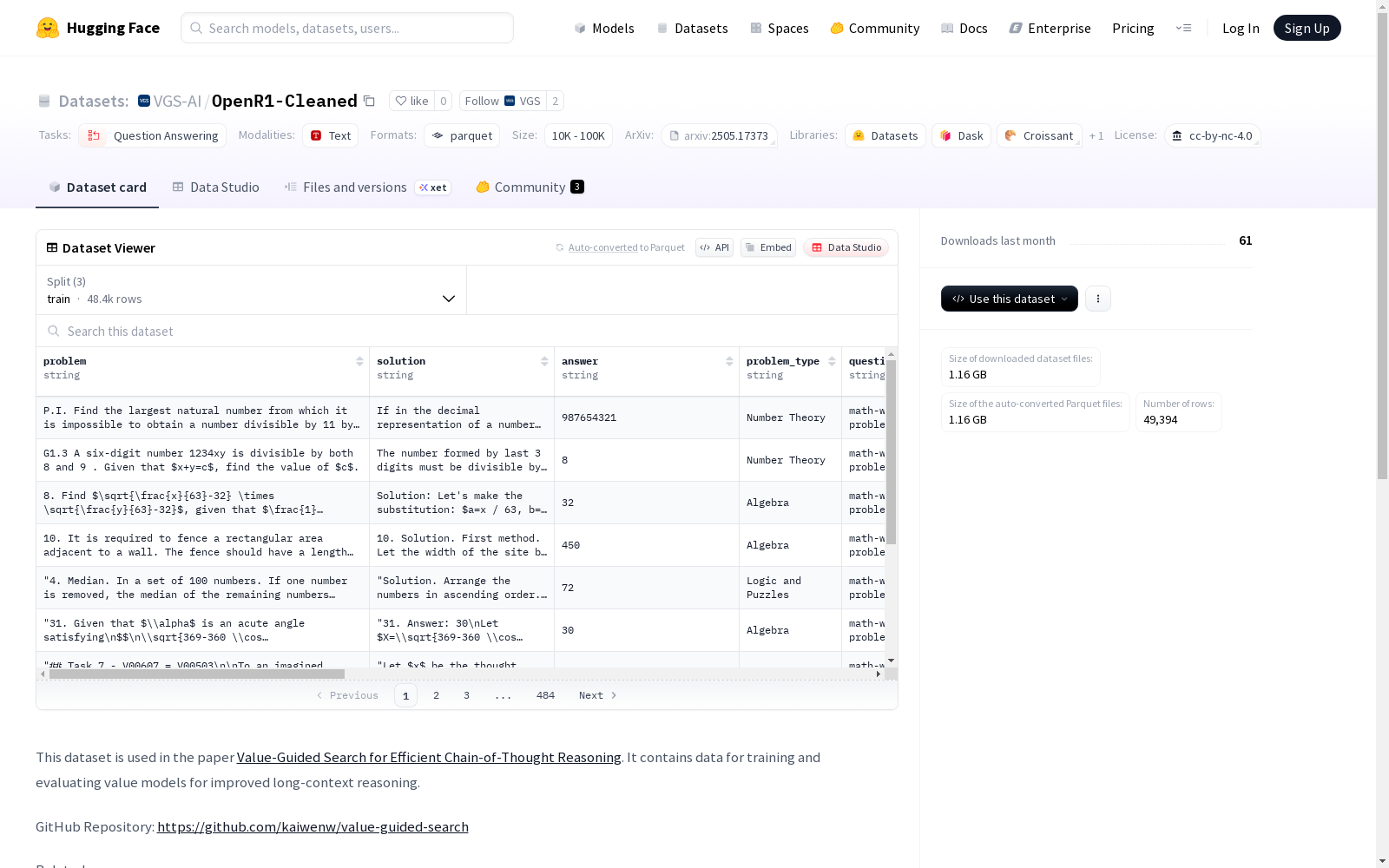
Task: Click the like count number
Action: pyautogui.click(x=443, y=101)
